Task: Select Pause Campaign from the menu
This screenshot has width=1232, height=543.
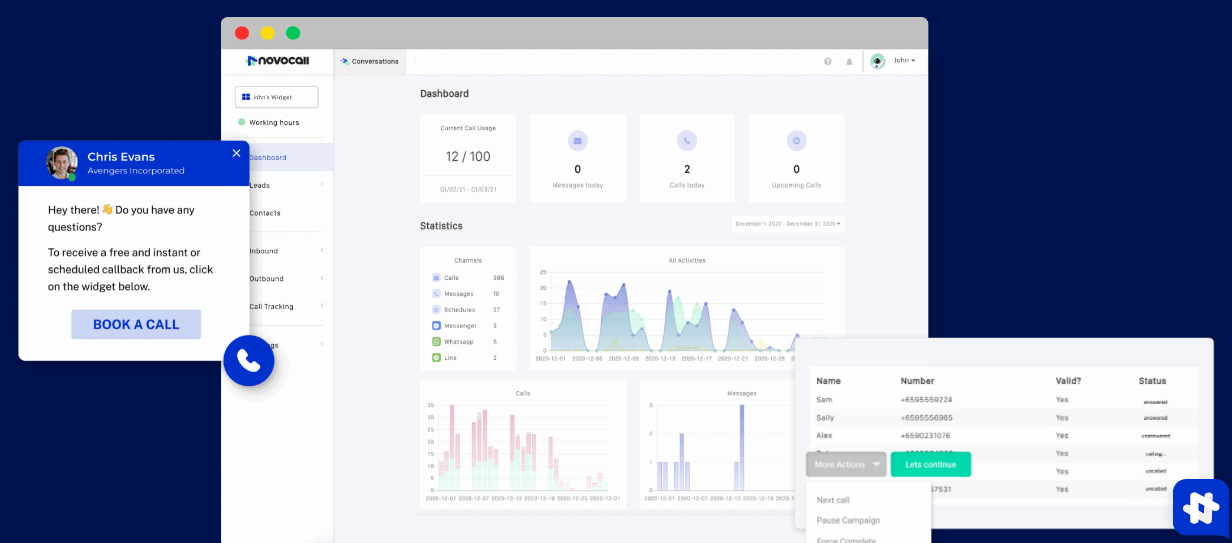Action: pos(848,521)
